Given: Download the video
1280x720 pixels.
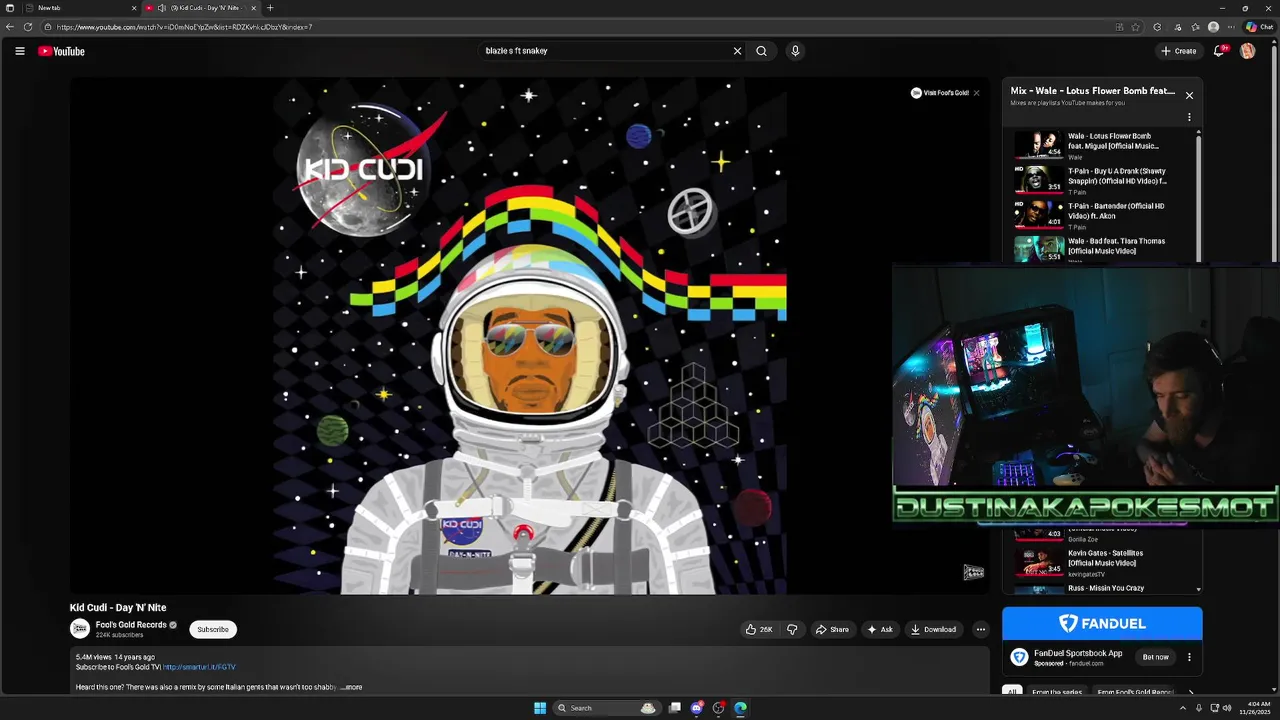Looking at the screenshot, I should click(x=933, y=629).
